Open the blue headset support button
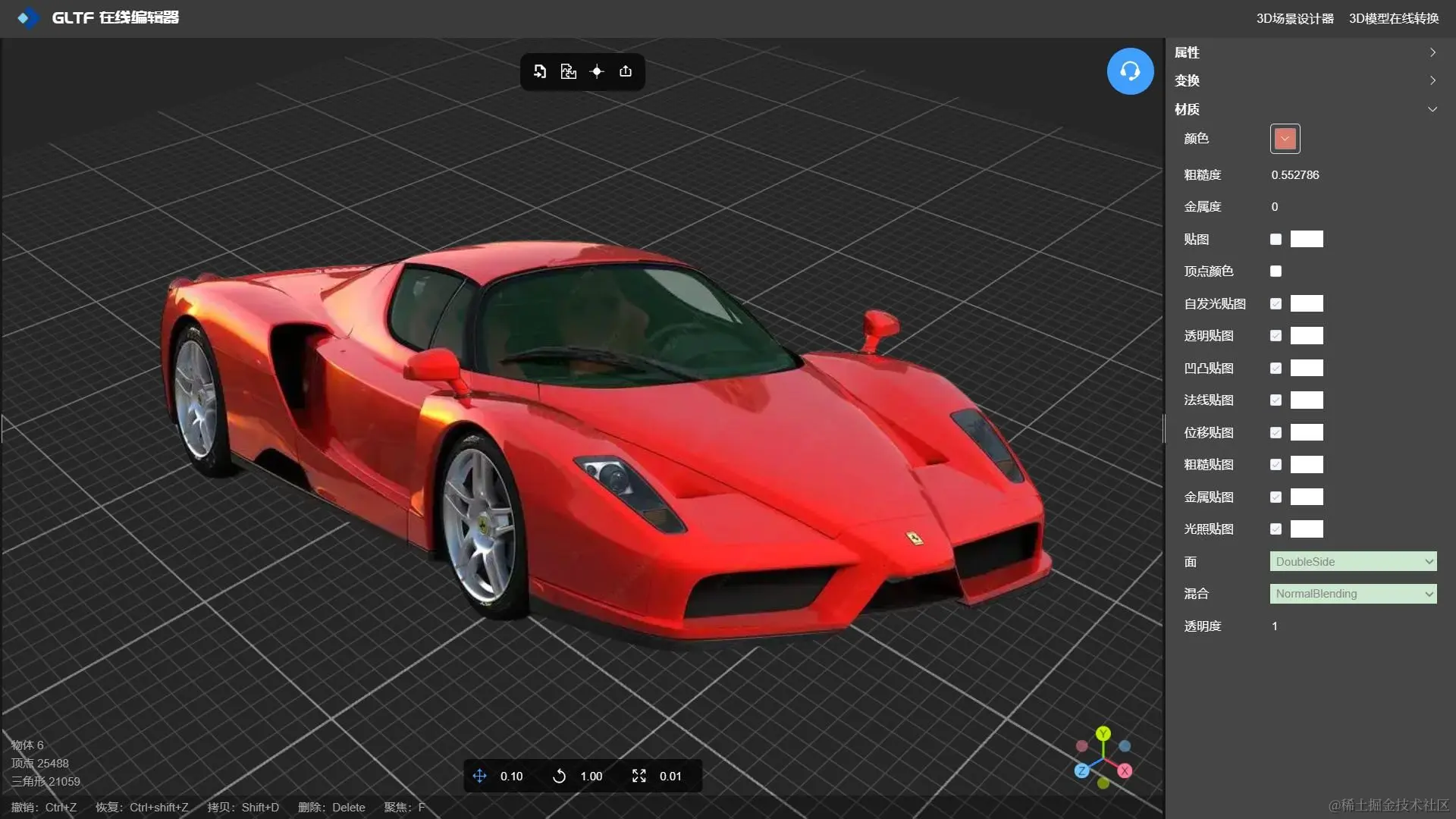1456x819 pixels. (1130, 71)
